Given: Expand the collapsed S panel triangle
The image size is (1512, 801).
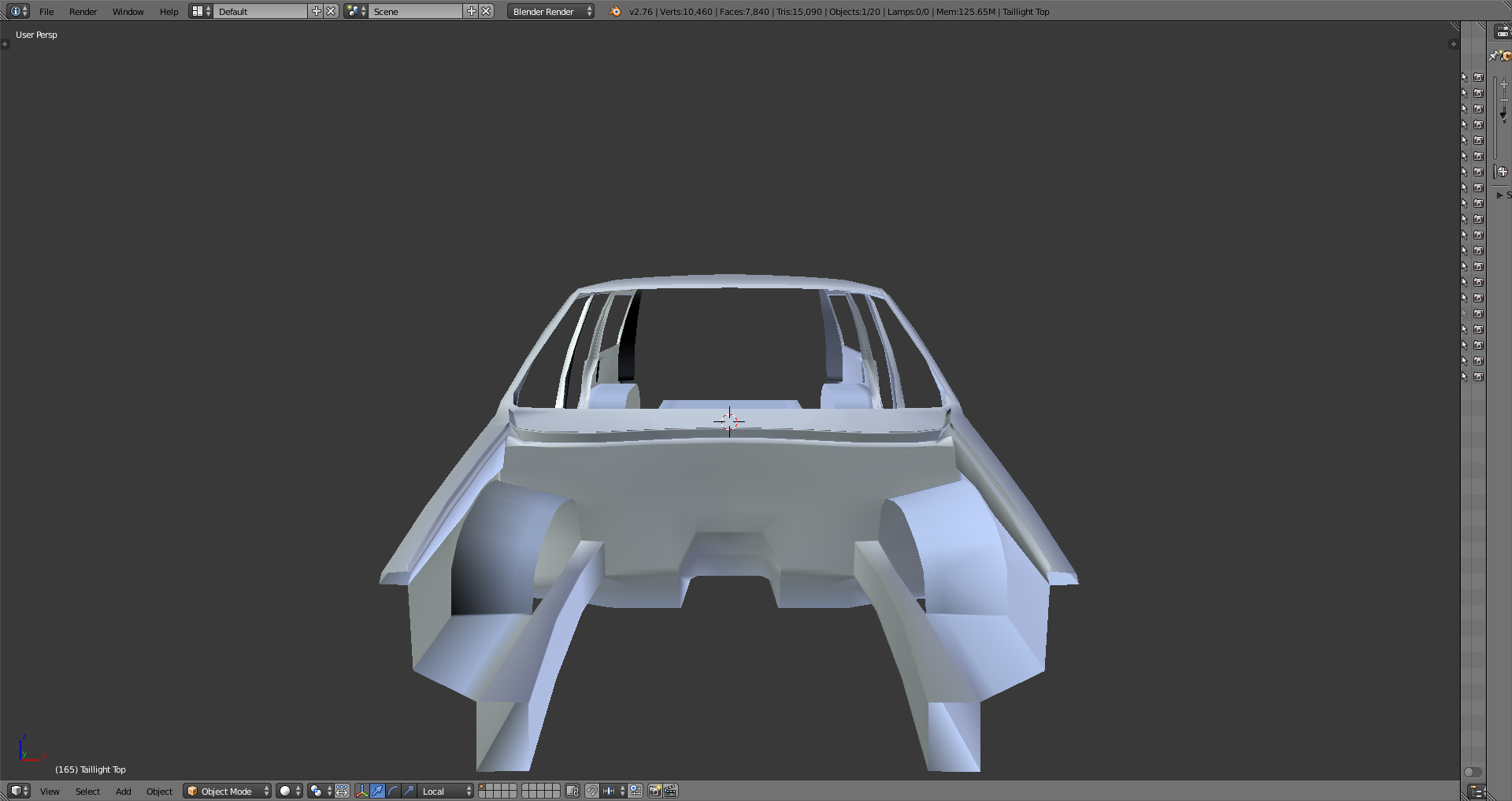Looking at the screenshot, I should pyautogui.click(x=1499, y=195).
